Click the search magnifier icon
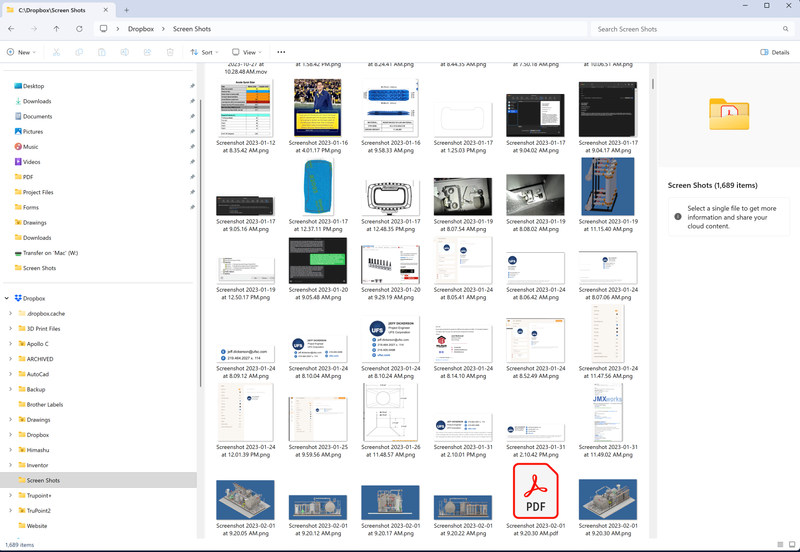800x552 pixels. point(784,29)
